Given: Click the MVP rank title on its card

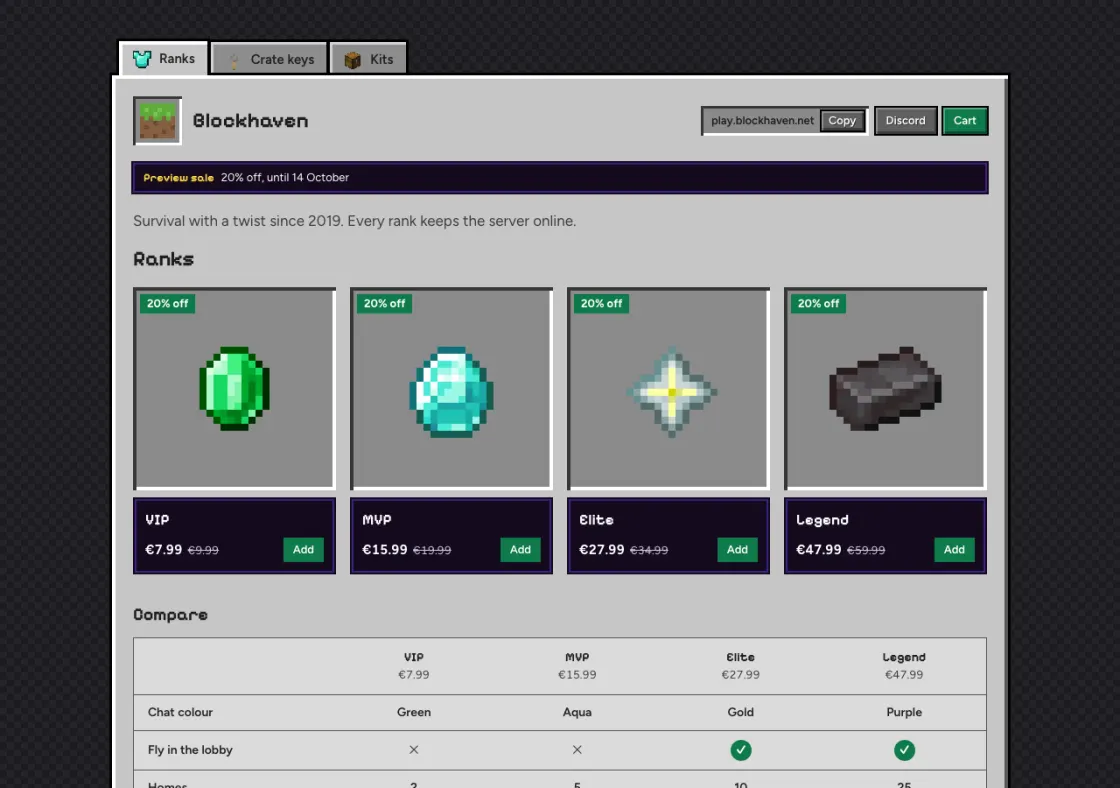Looking at the screenshot, I should [376, 519].
